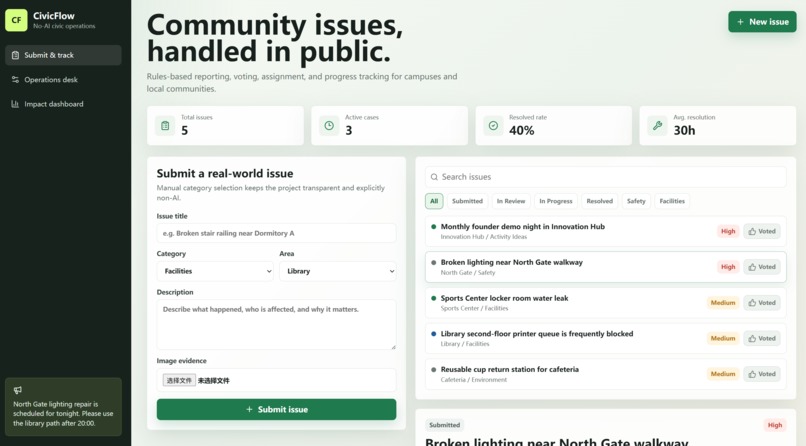Click the Impact dashboard chart icon
Viewport: 806px width, 446px height.
click(15, 104)
